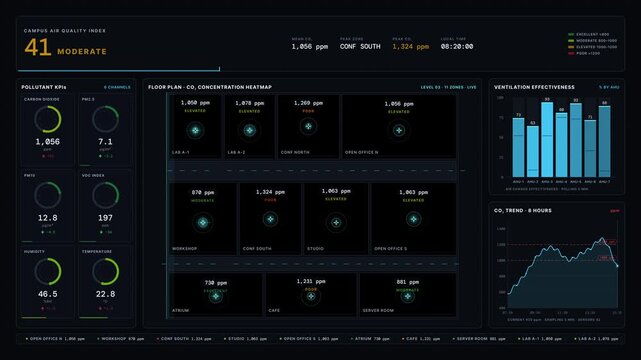
Task: Click the AHU-7 ventilation bar
Action: 605,142
